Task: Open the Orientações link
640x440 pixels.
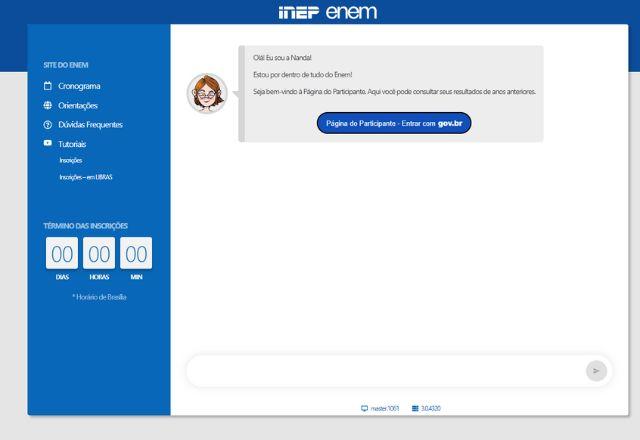Action: tap(78, 105)
